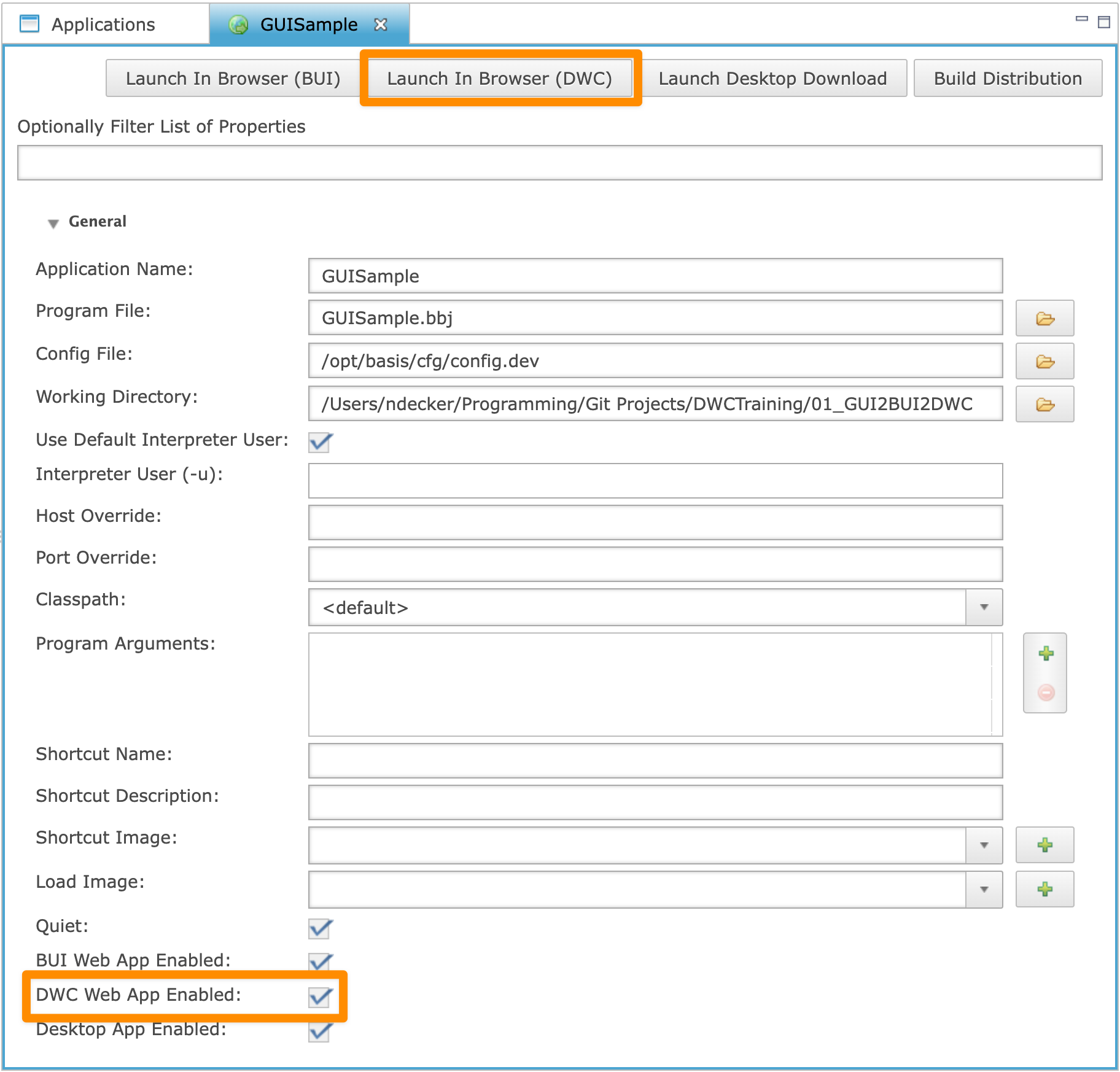
Task: Open the Shortcut Image dropdown
Action: click(984, 844)
